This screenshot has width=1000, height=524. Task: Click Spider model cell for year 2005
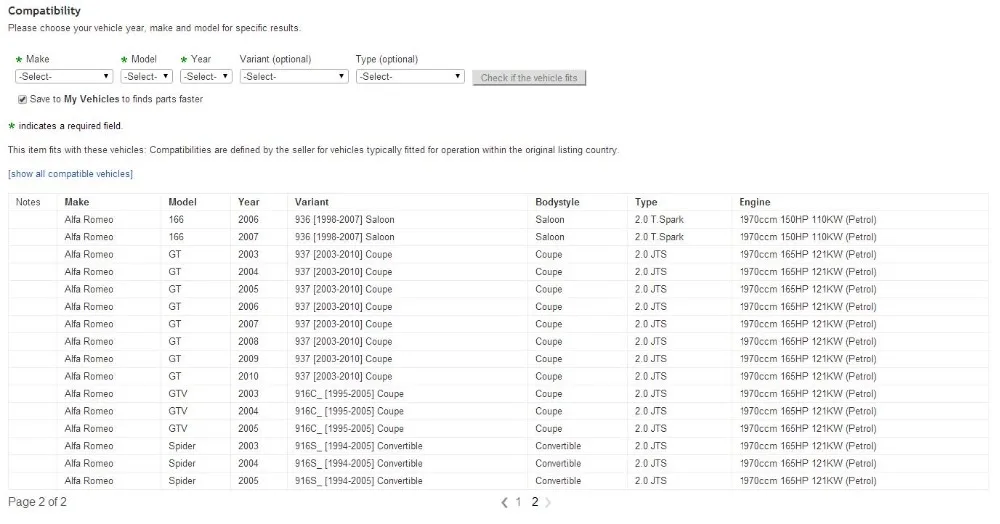(182, 481)
